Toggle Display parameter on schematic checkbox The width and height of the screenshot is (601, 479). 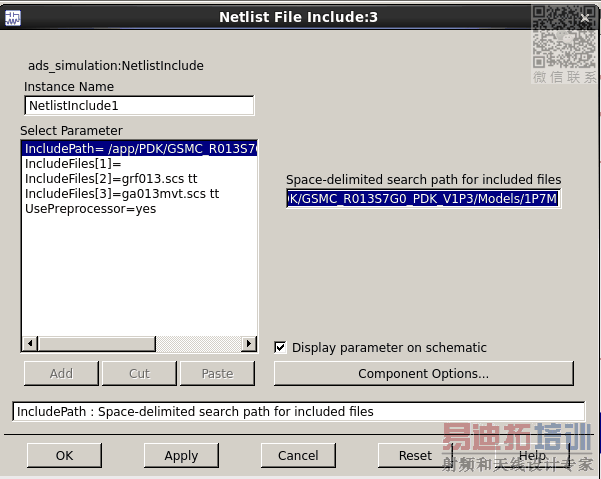(x=281, y=348)
